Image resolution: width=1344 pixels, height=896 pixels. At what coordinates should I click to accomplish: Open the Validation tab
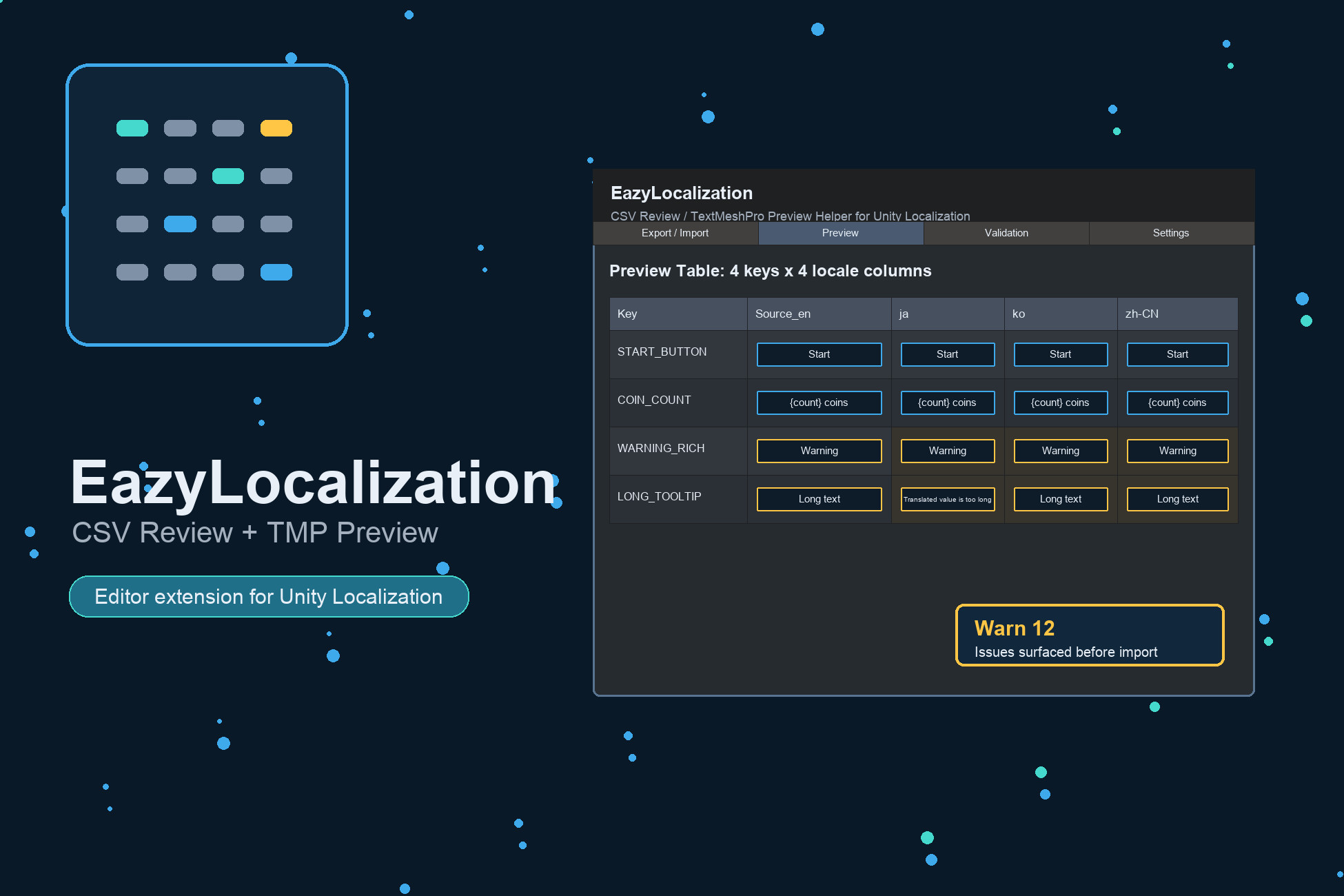[1006, 233]
